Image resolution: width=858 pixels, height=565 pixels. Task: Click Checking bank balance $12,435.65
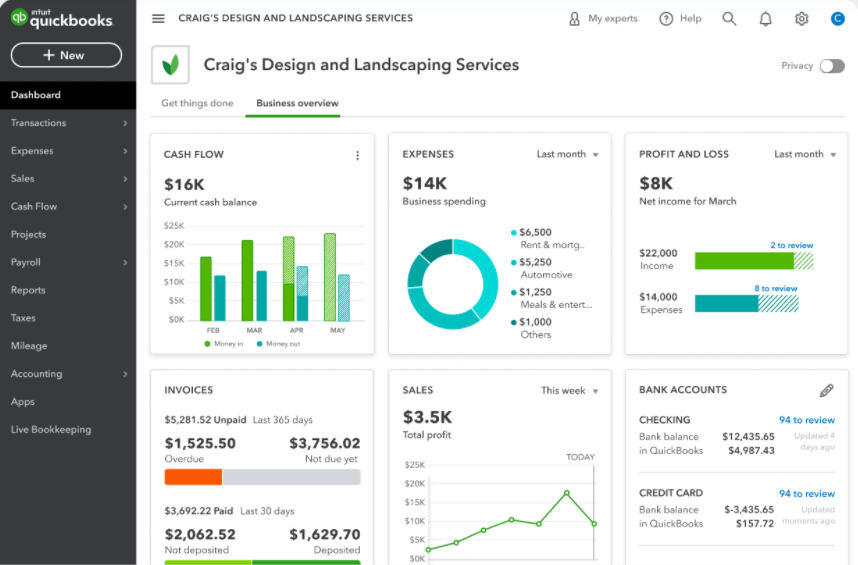[x=748, y=436]
